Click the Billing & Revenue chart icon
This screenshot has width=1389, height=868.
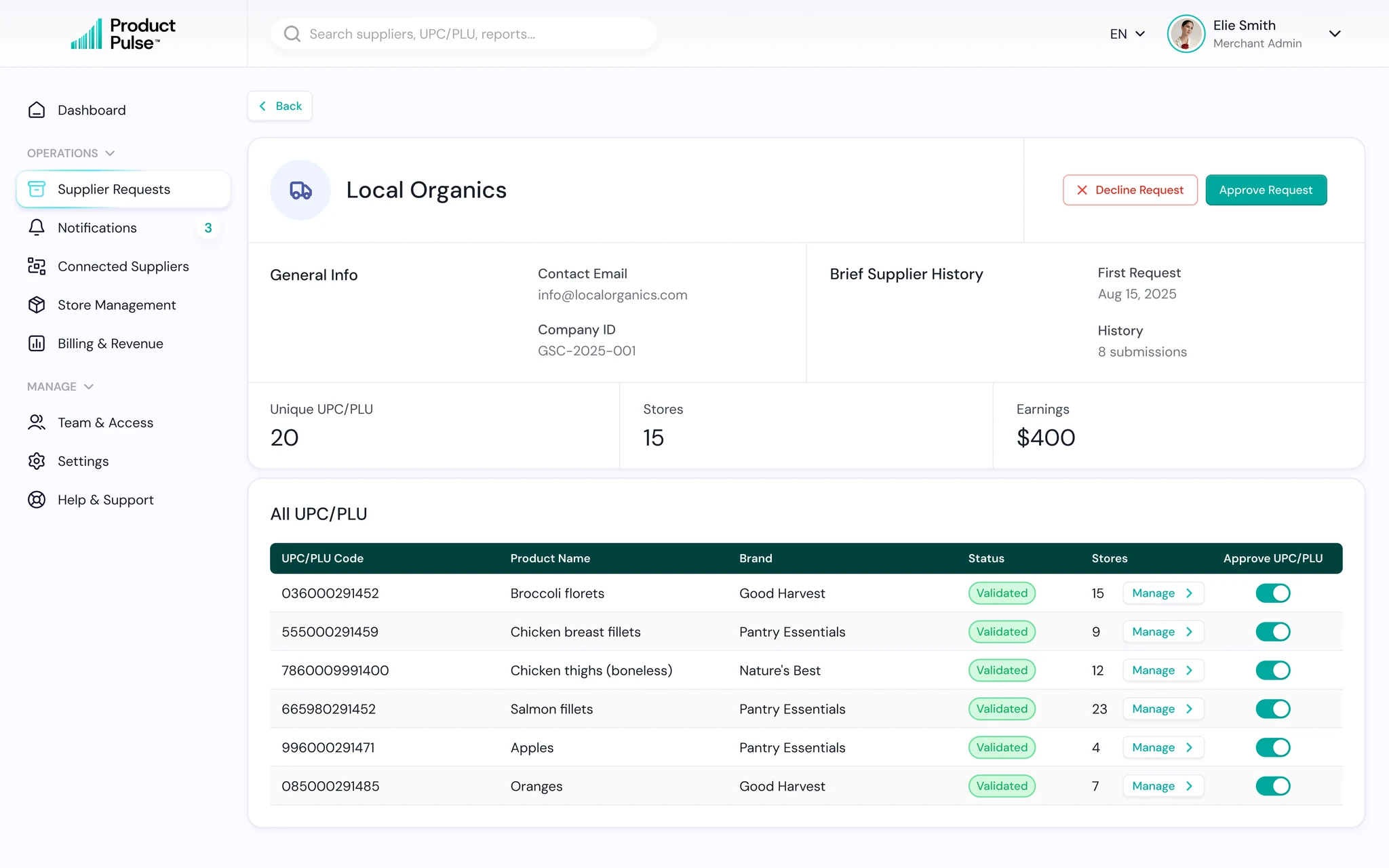tap(37, 344)
